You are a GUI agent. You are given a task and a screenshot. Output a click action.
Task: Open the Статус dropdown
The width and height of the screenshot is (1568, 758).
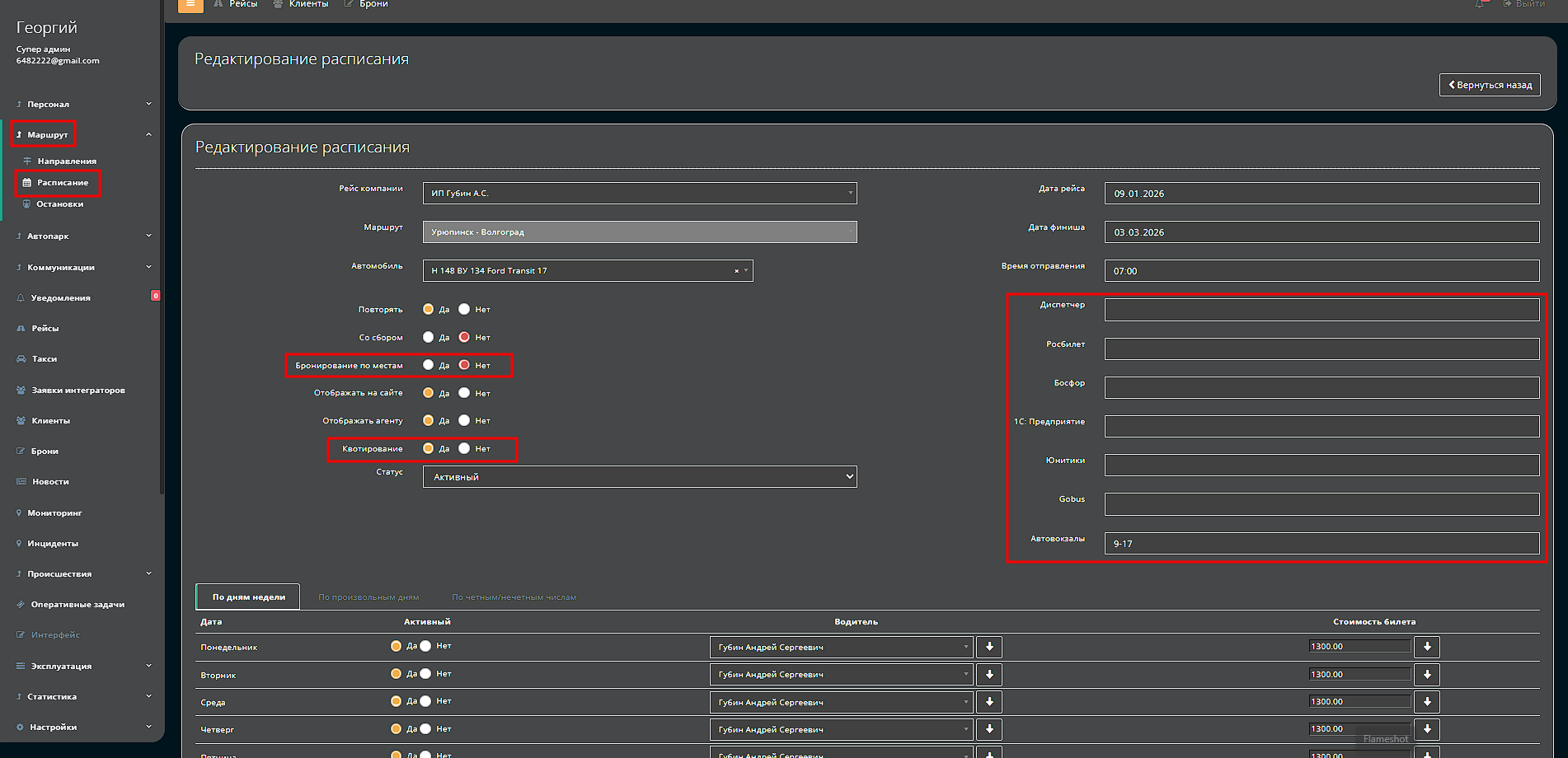(x=639, y=477)
